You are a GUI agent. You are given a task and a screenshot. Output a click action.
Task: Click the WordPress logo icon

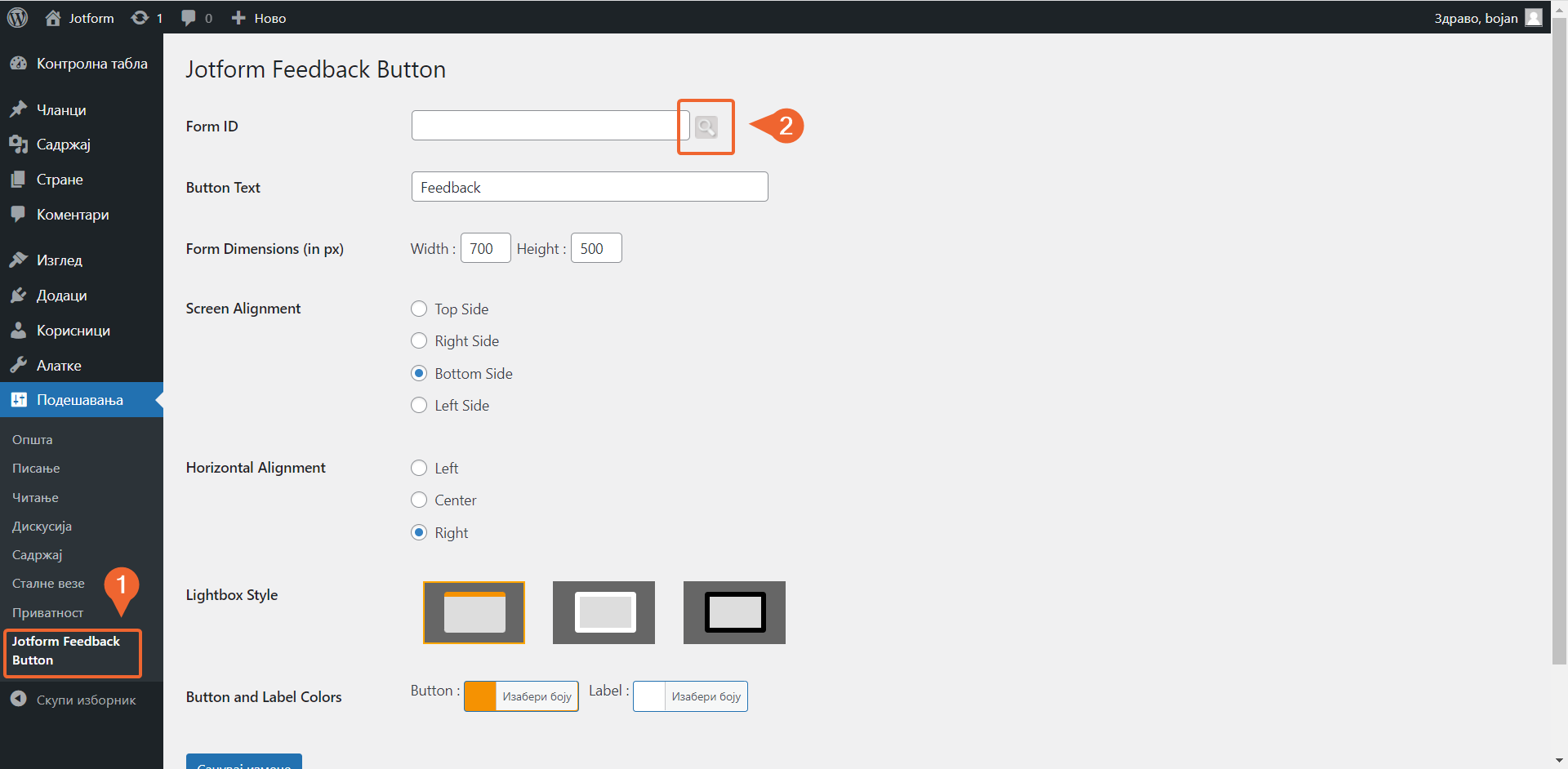click(x=17, y=17)
